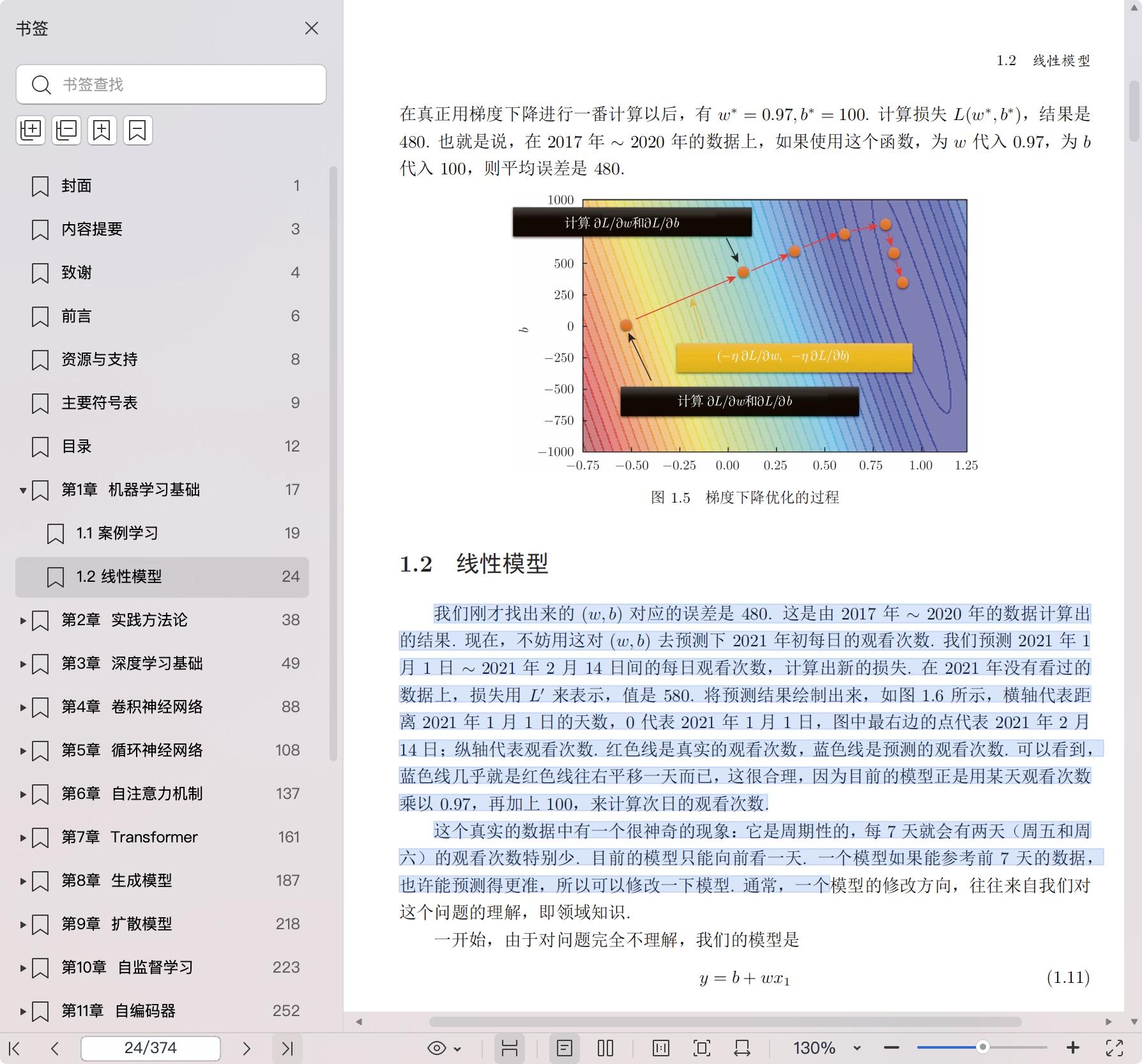Click the fit page icon
The height and width of the screenshot is (1064, 1142).
tap(701, 1048)
